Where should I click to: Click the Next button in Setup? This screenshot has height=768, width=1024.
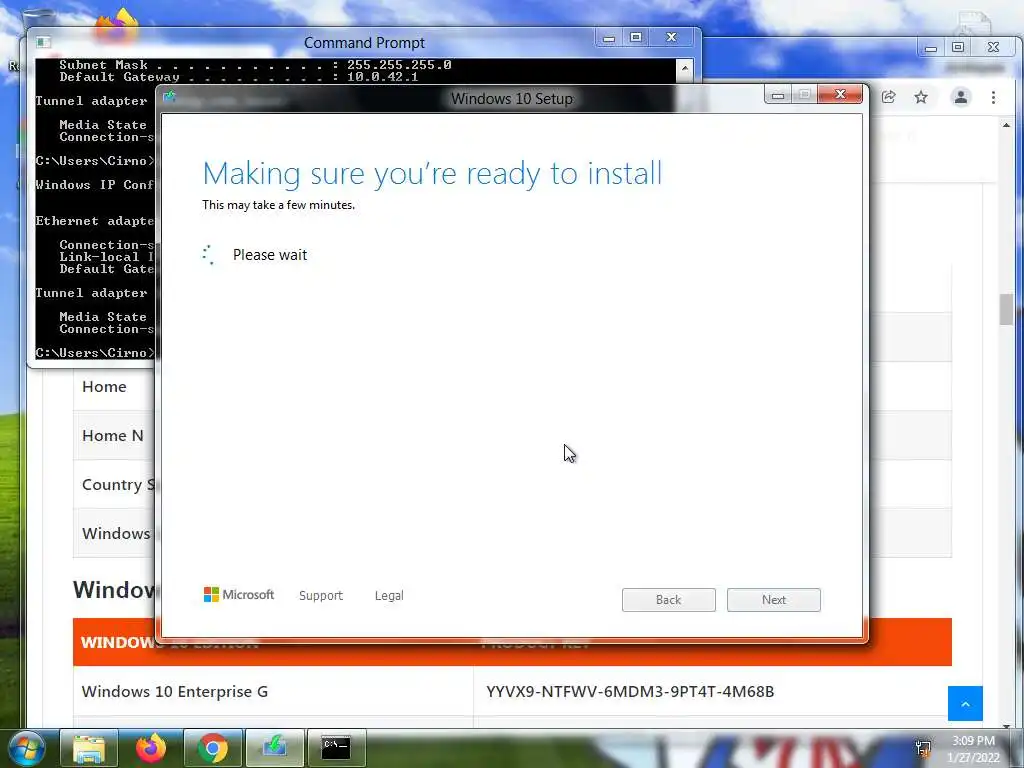(x=774, y=600)
